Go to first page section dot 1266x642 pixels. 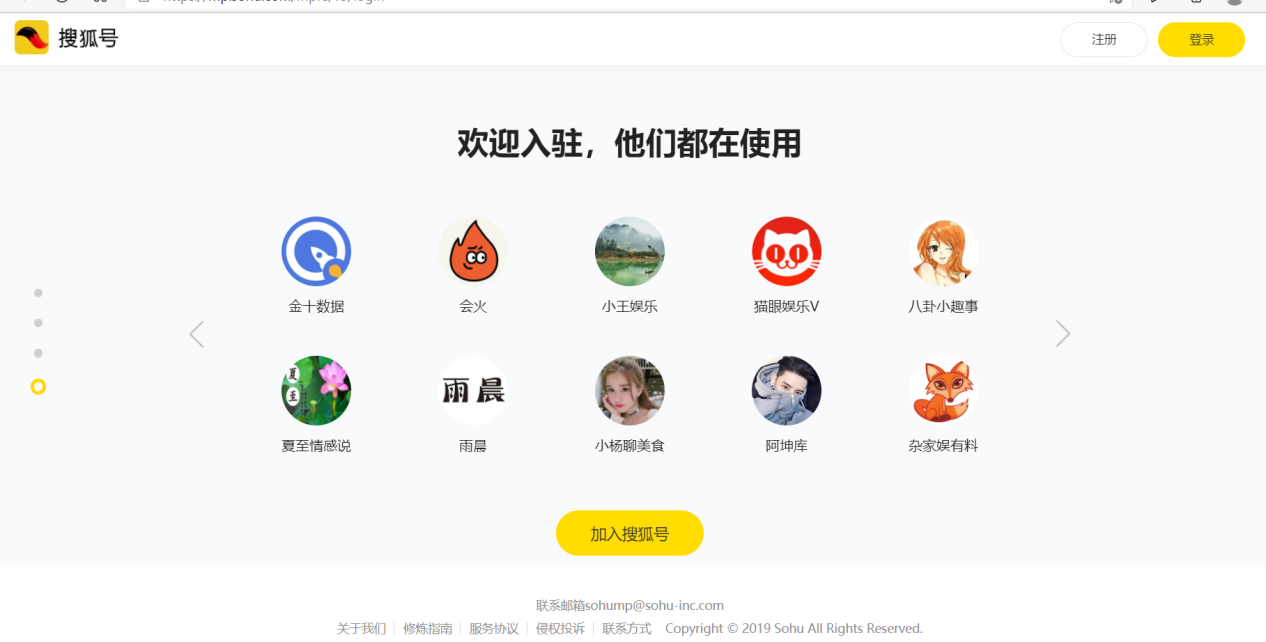pyautogui.click(x=38, y=293)
